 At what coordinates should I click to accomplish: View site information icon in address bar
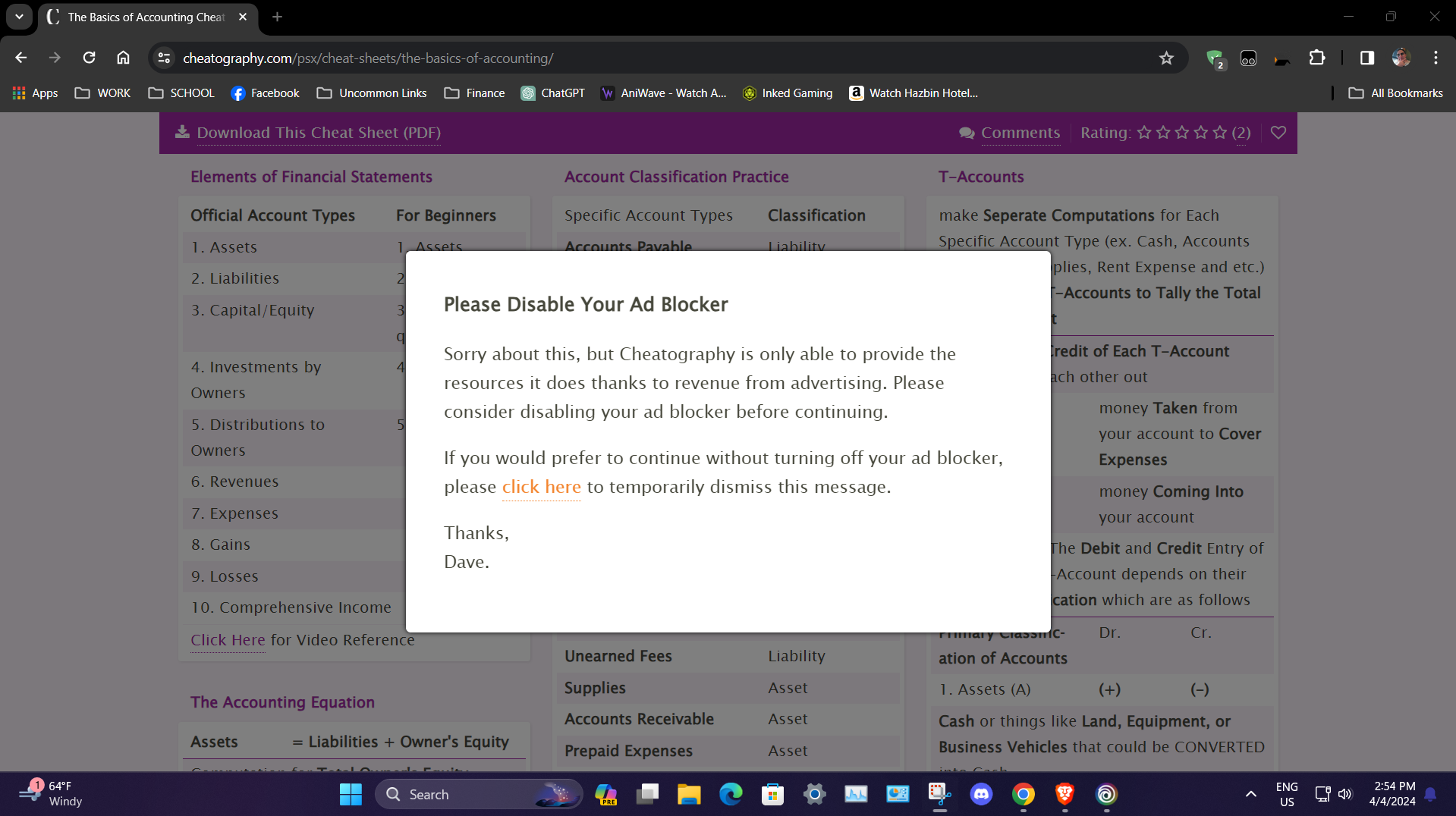[x=164, y=58]
